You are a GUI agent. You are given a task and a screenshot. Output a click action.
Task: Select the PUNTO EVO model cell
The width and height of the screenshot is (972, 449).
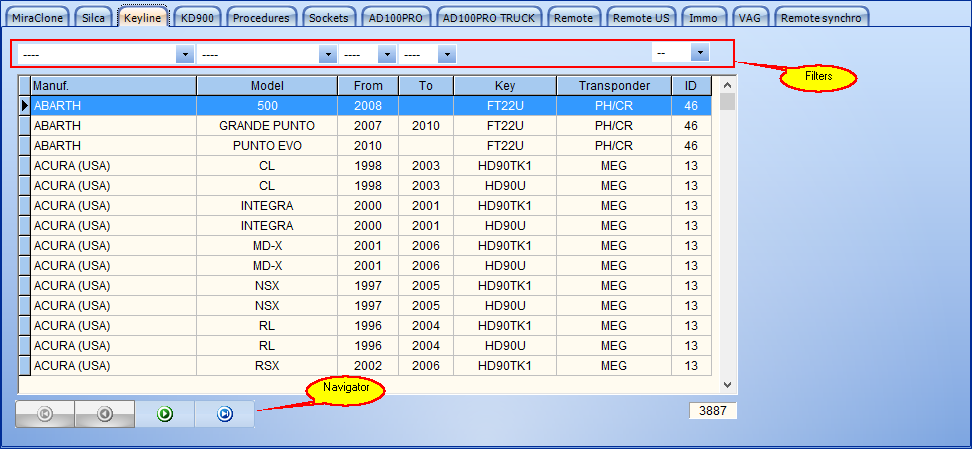267,146
